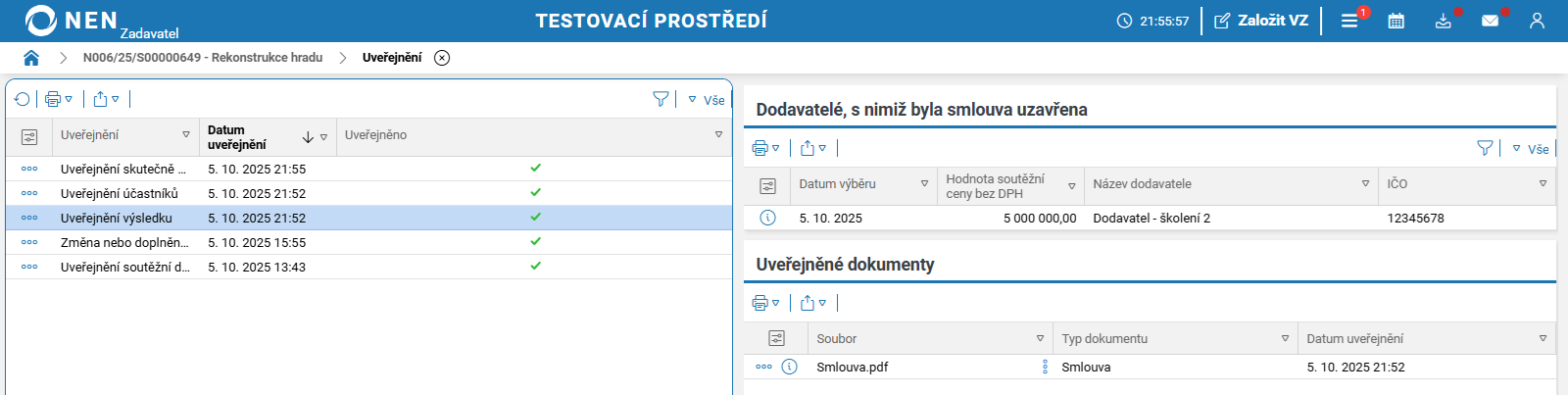The image size is (1568, 395).
Task: Open calendar icon in top bar
Action: tap(1396, 21)
